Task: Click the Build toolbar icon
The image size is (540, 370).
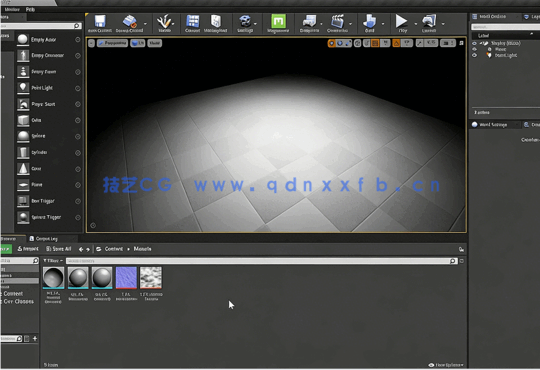Action: pyautogui.click(x=369, y=21)
